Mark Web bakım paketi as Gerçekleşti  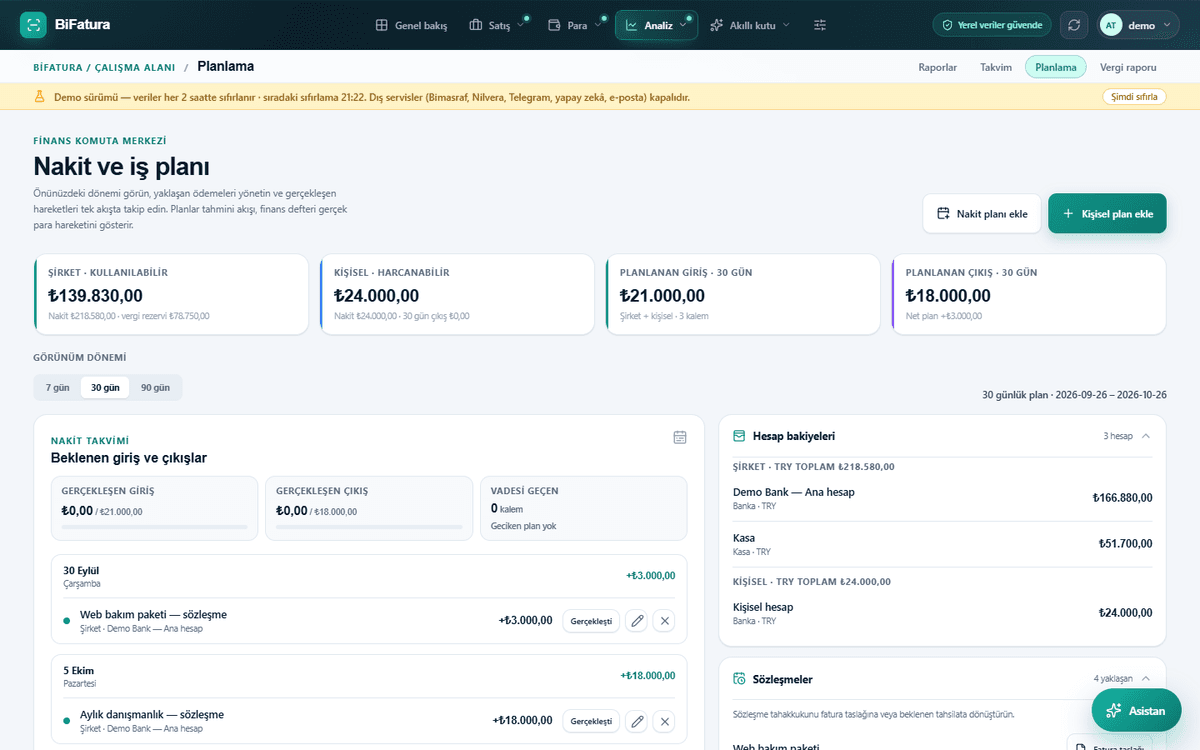click(x=591, y=621)
